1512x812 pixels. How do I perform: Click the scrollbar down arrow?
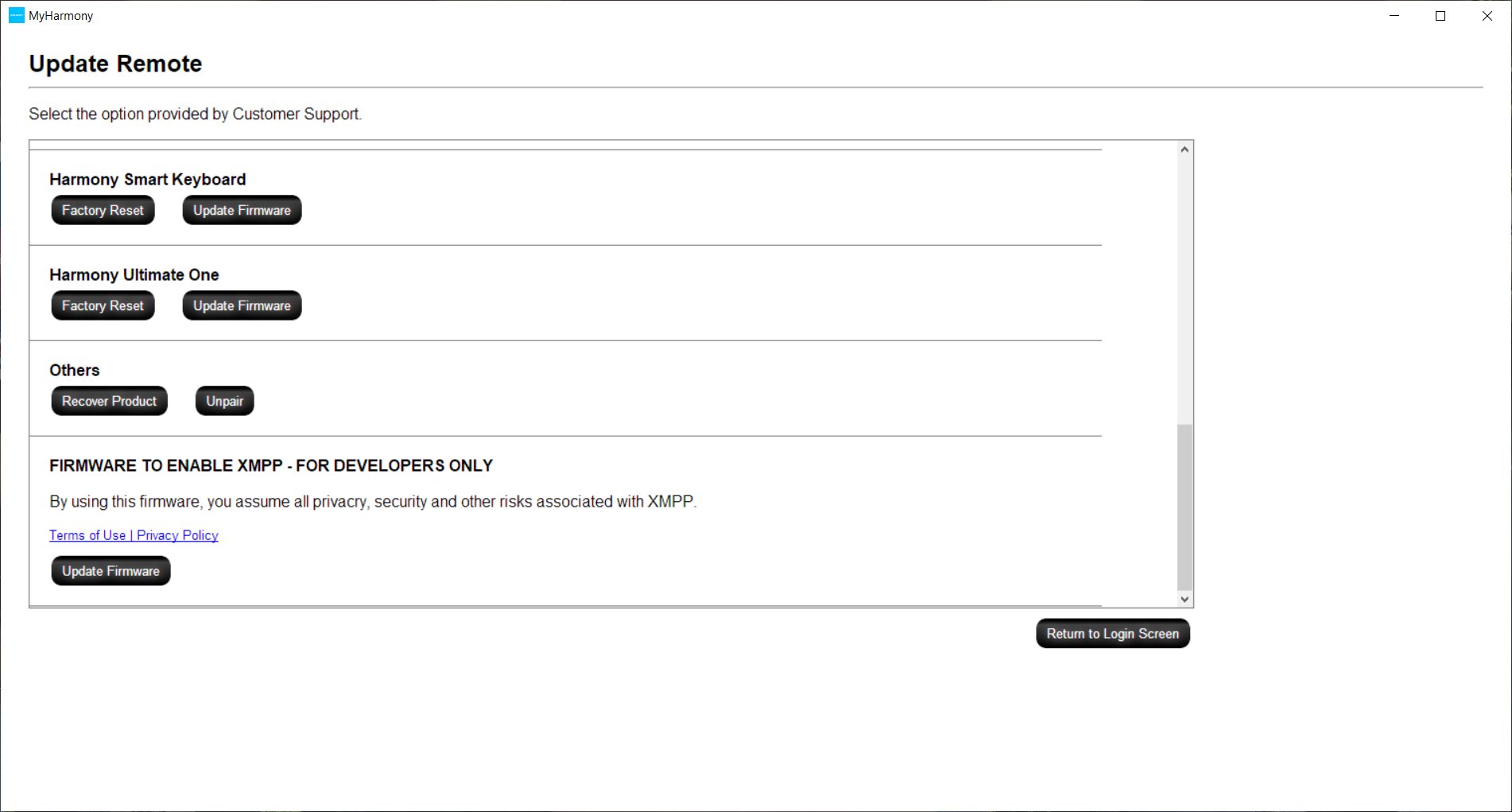tap(1184, 600)
